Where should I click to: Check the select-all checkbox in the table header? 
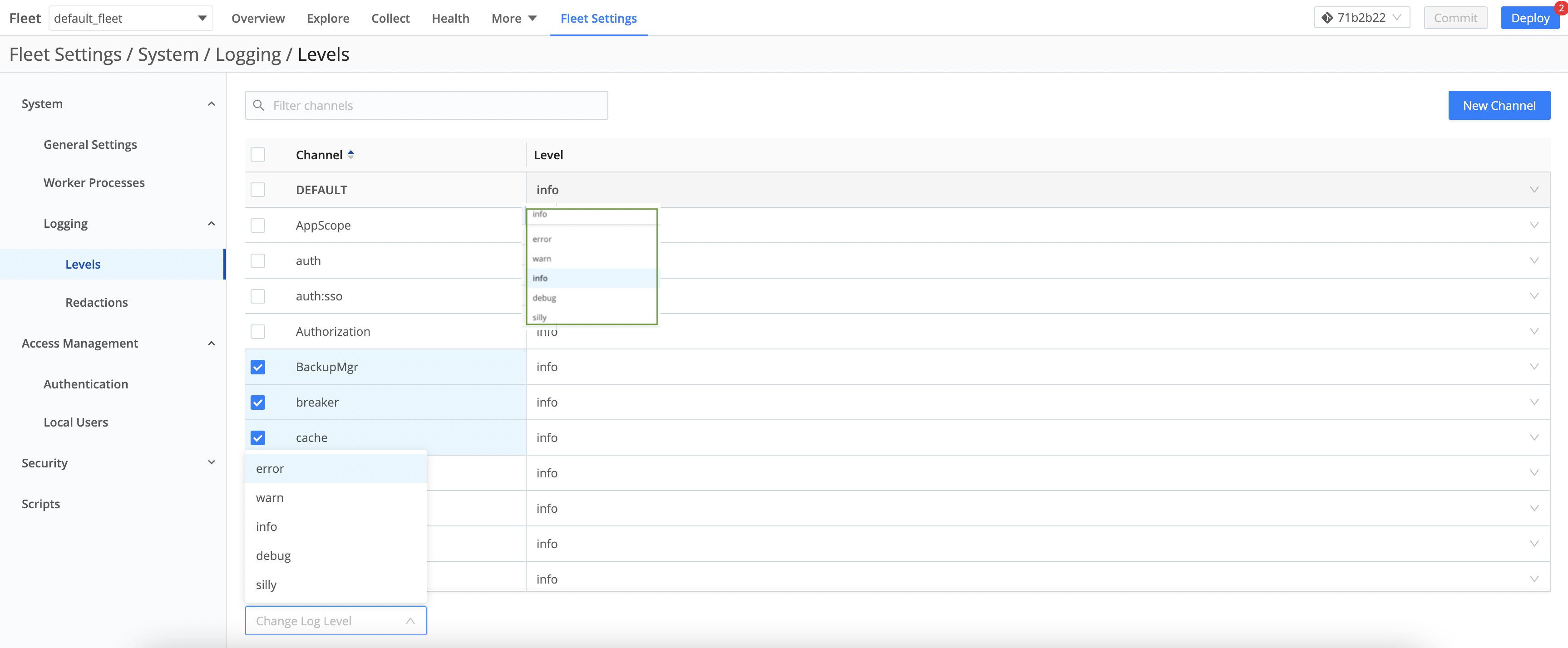[257, 155]
